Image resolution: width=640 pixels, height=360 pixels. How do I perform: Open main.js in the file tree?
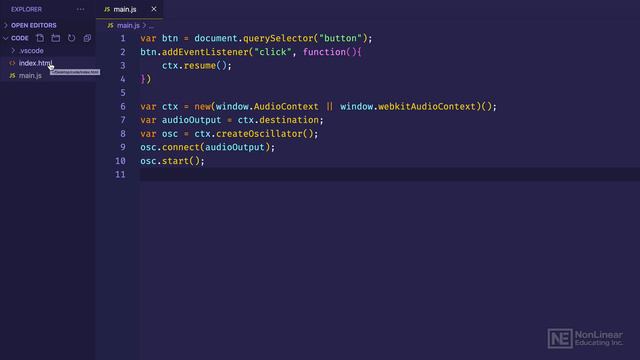(x=30, y=76)
